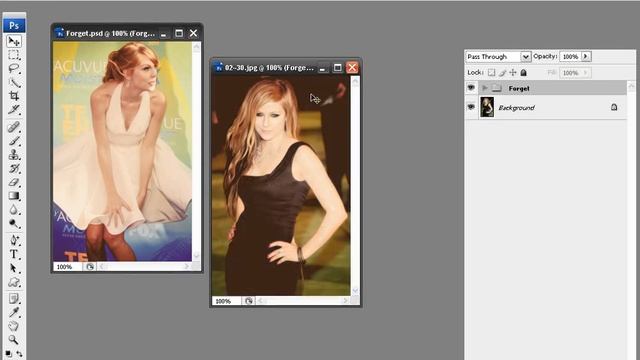Select the Rectangular Marquee tool
Screen dimensions: 640x360
(14, 55)
